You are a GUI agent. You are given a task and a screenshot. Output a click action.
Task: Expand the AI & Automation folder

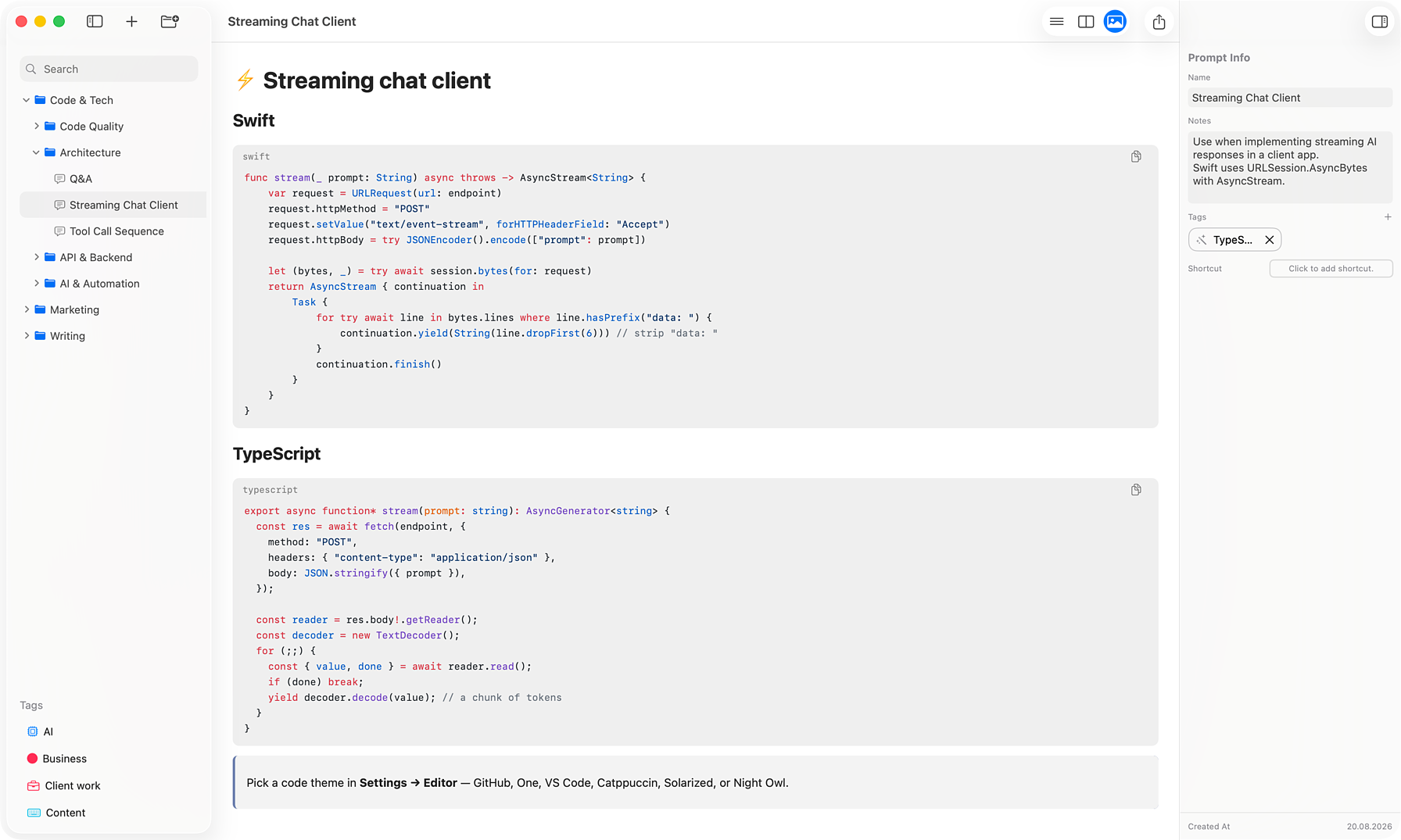click(36, 283)
